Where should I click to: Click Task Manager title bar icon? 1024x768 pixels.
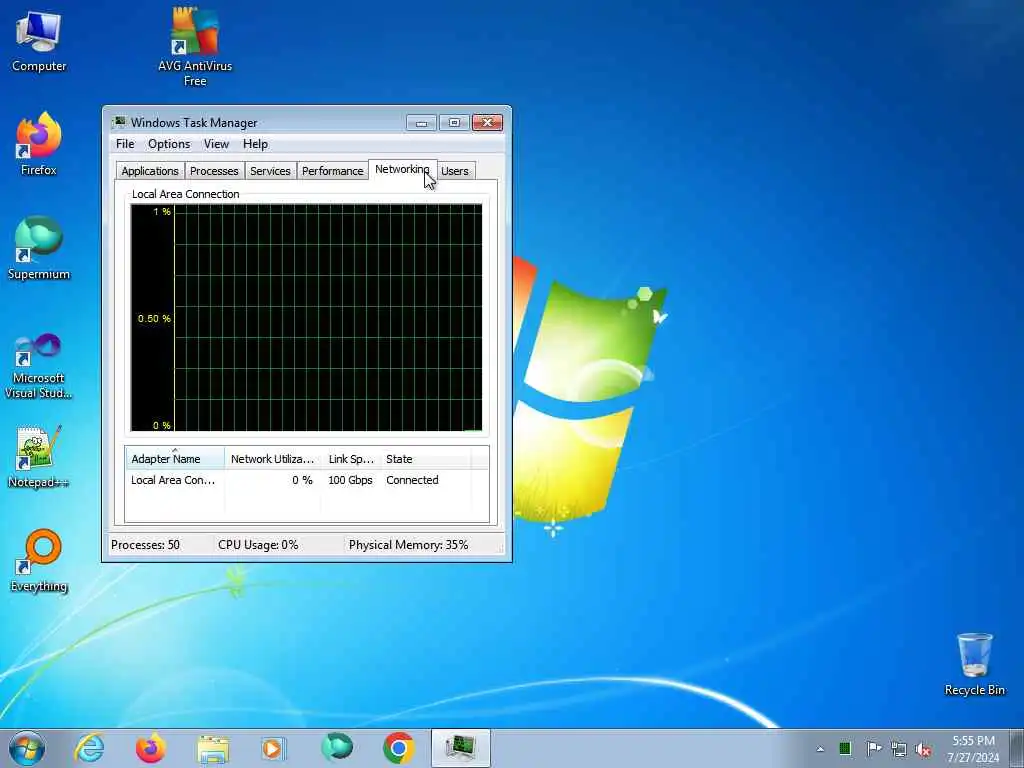point(119,122)
